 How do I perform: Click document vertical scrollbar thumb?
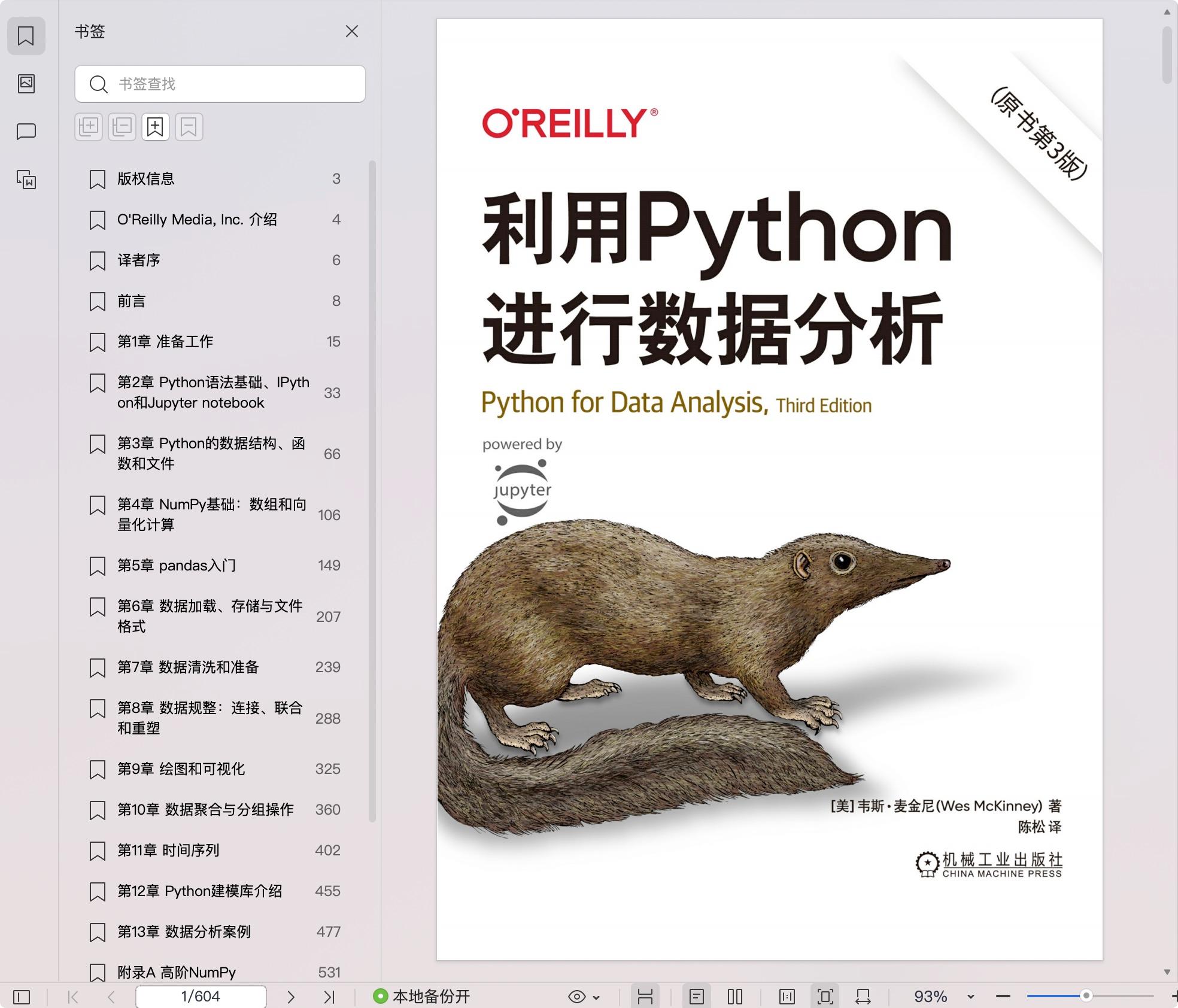click(x=1167, y=54)
